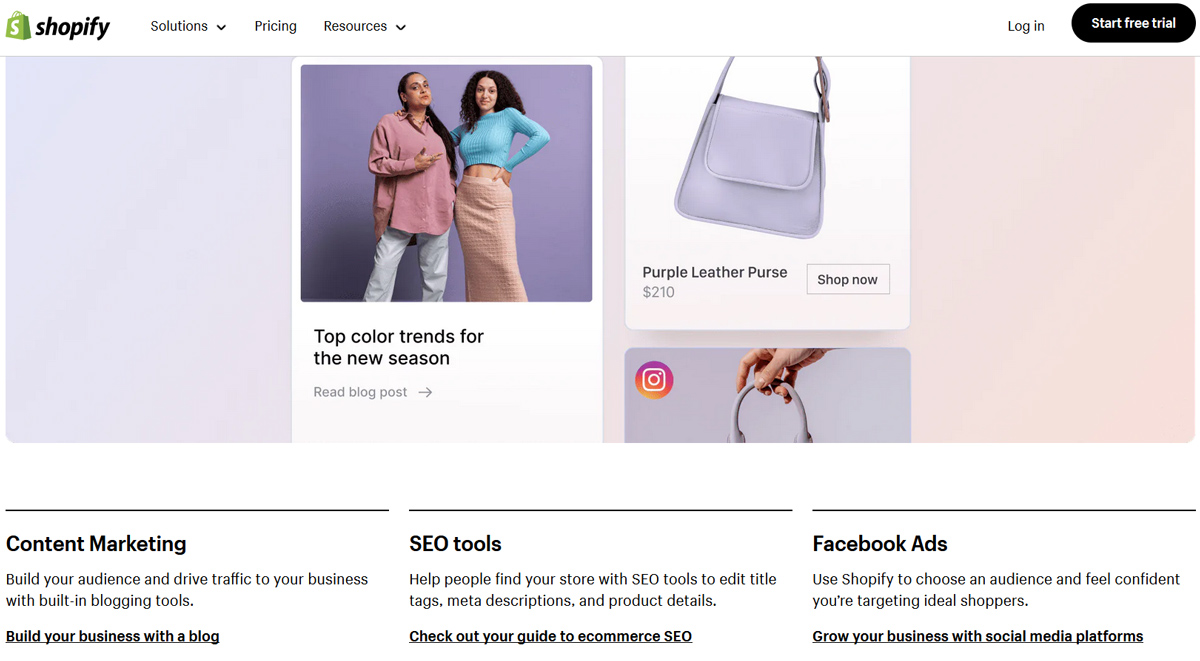Click the green shopping bag in the Shopify logo
The height and width of the screenshot is (661, 1200).
pos(17,25)
